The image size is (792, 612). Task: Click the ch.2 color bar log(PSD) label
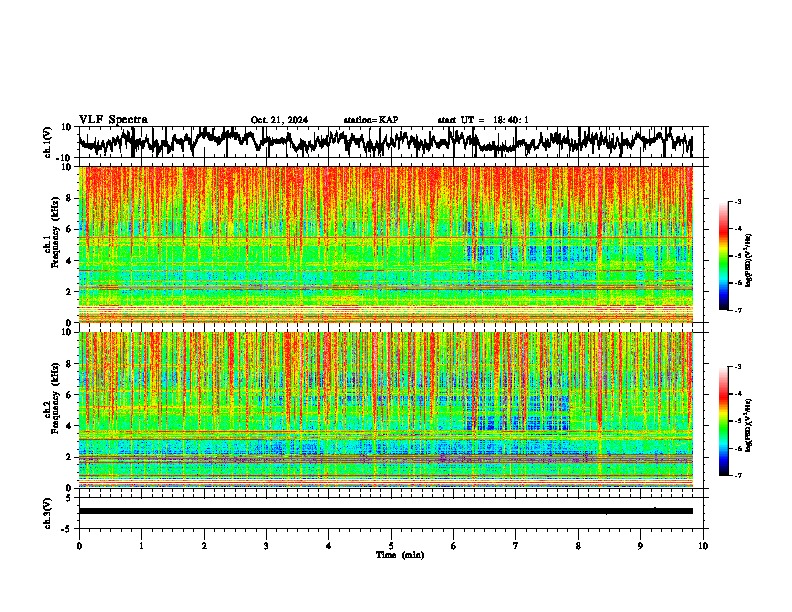[x=749, y=425]
